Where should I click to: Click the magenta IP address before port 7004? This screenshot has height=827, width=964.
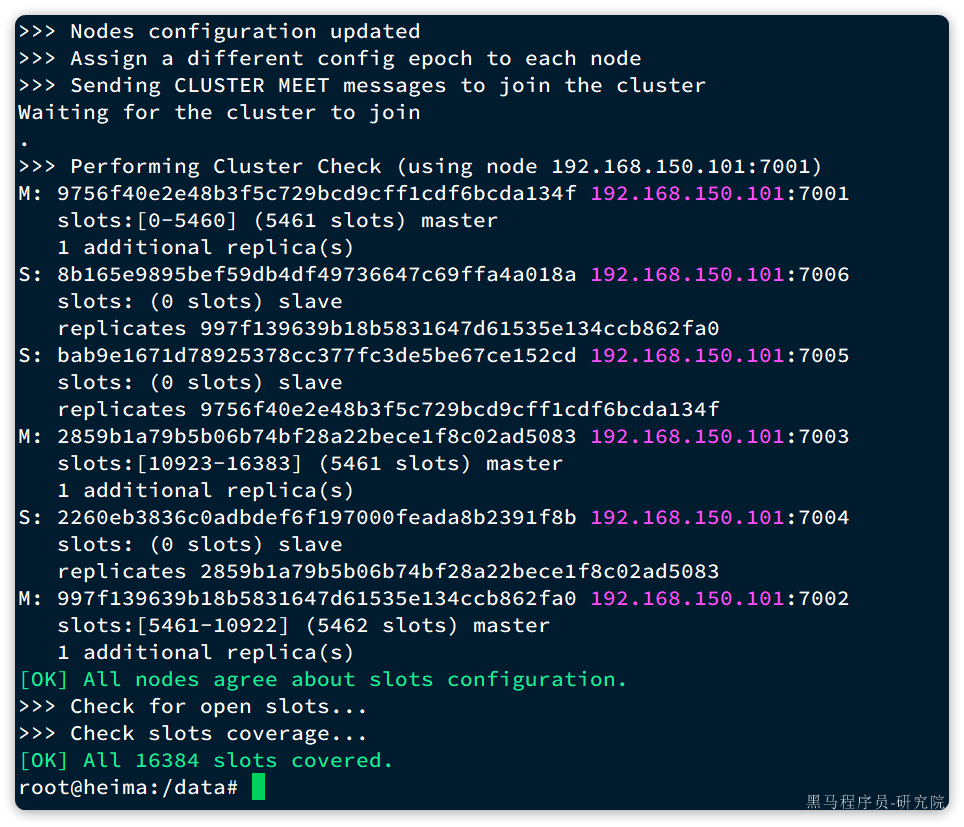pyautogui.click(x=687, y=517)
